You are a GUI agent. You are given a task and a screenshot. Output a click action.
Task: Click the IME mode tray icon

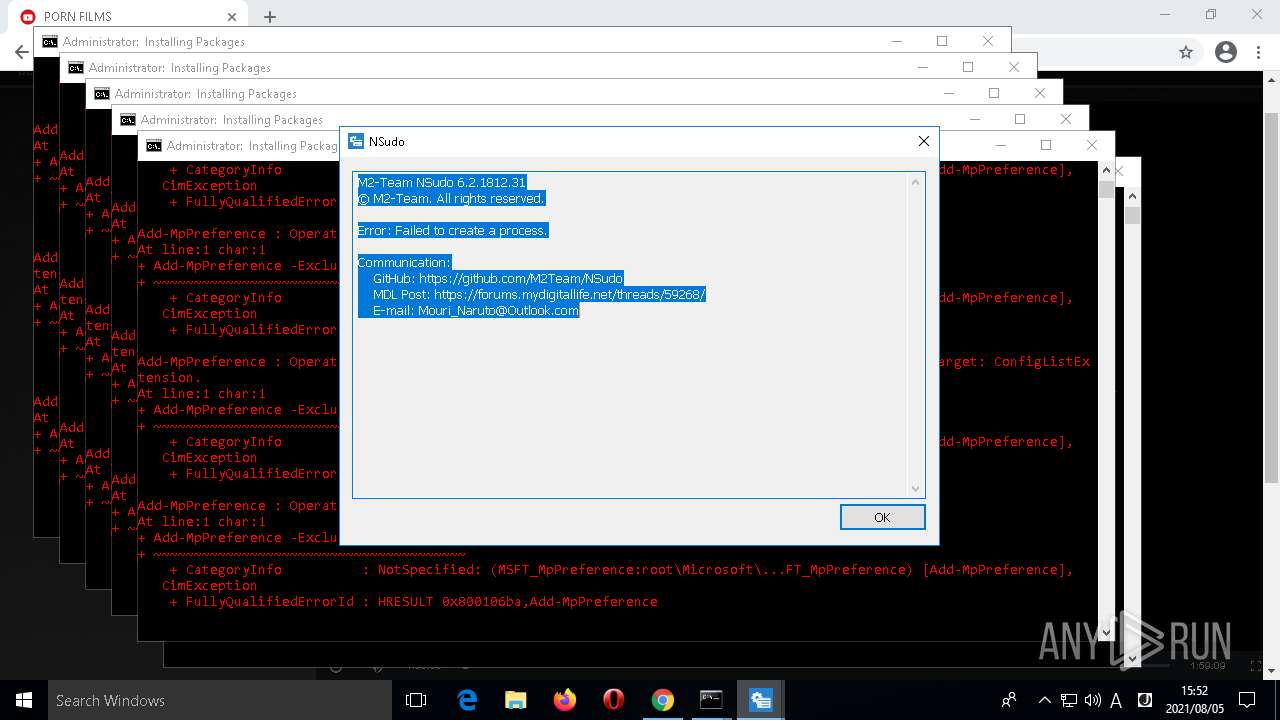coord(1144,700)
